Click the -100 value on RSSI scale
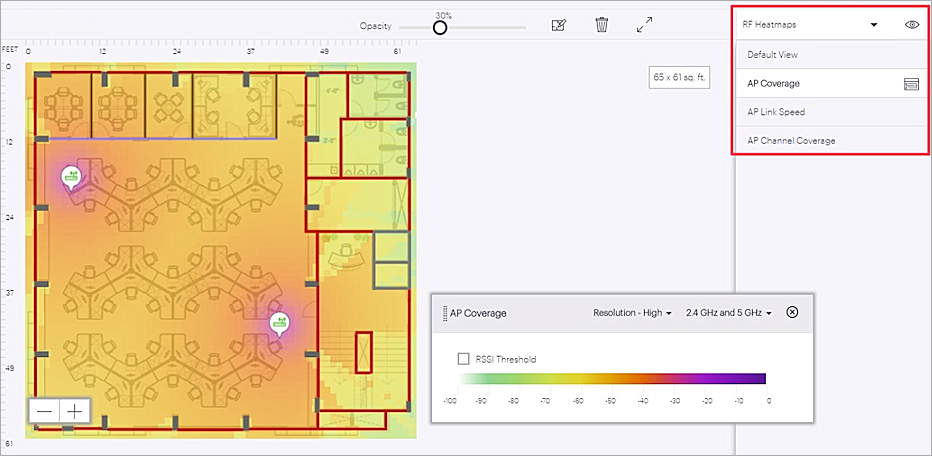Image resolution: width=932 pixels, height=456 pixels. 450,401
